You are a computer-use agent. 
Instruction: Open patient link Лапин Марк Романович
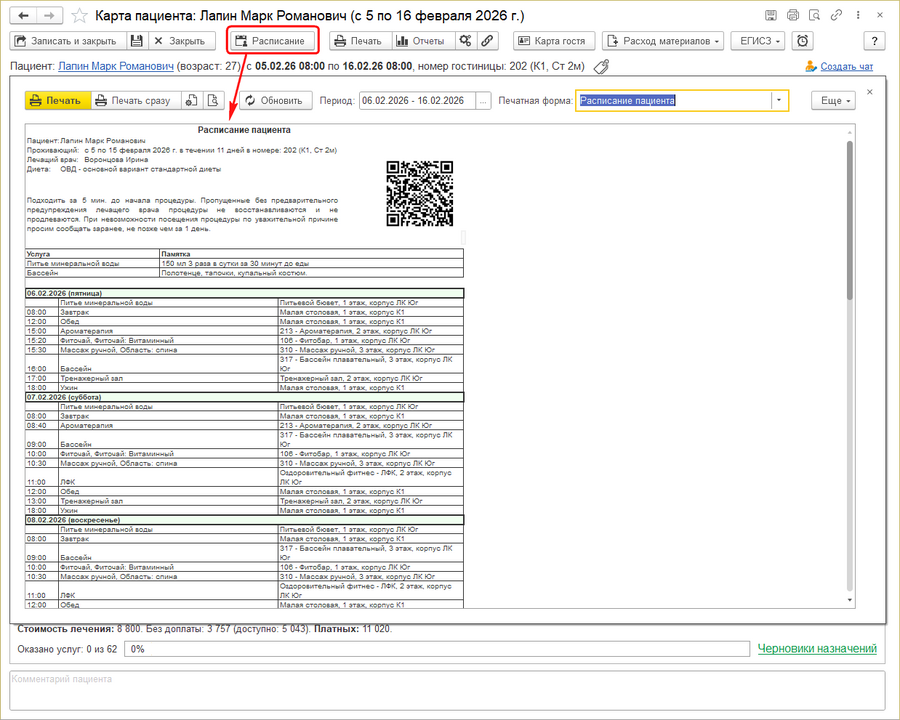coord(115,67)
